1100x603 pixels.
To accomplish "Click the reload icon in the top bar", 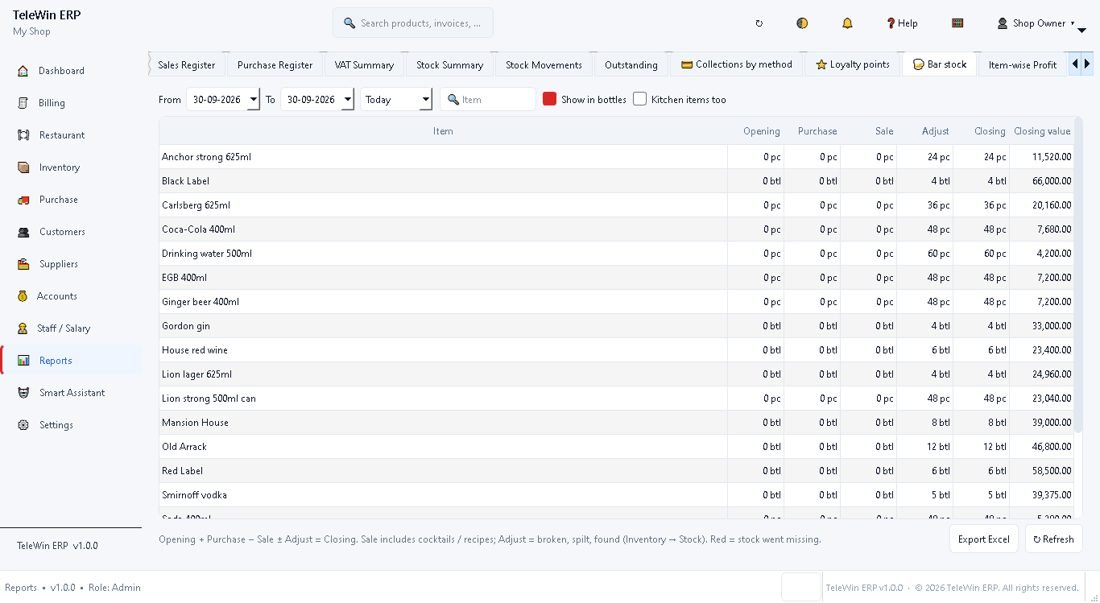I will (x=759, y=23).
